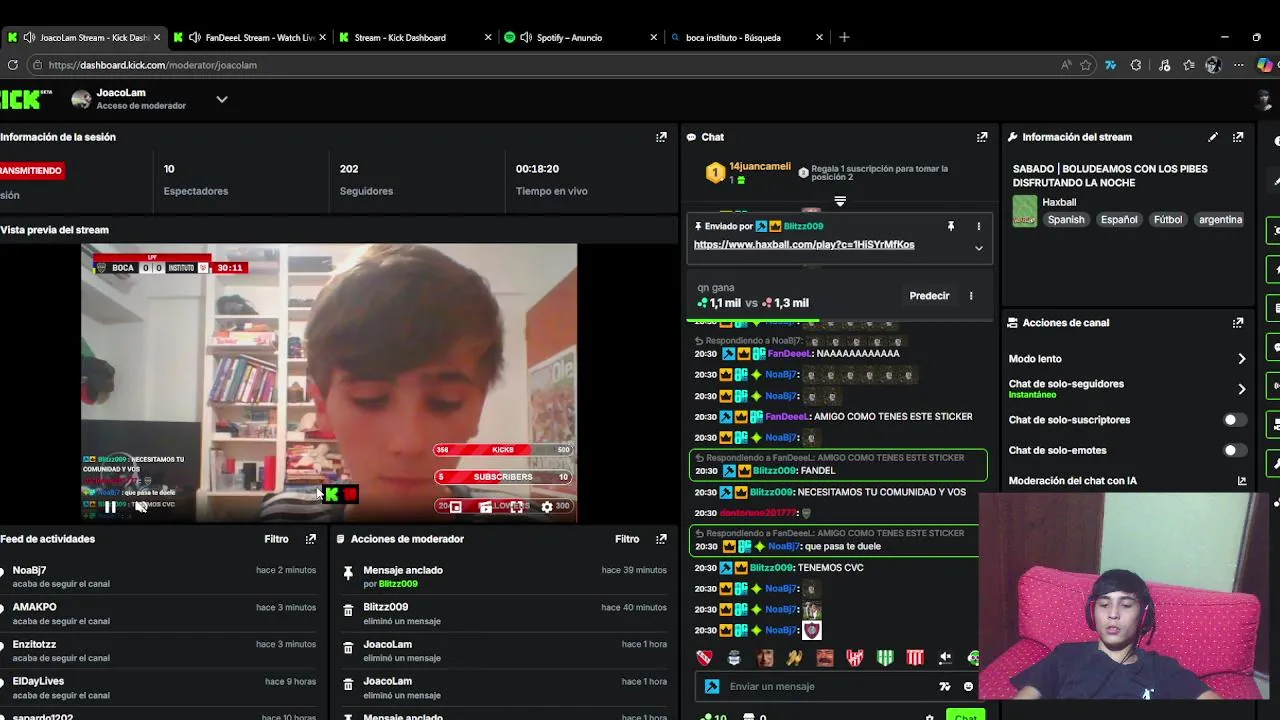This screenshot has width=1280, height=720.
Task: Open browser extensions puzzle icon
Action: pyautogui.click(x=1136, y=65)
